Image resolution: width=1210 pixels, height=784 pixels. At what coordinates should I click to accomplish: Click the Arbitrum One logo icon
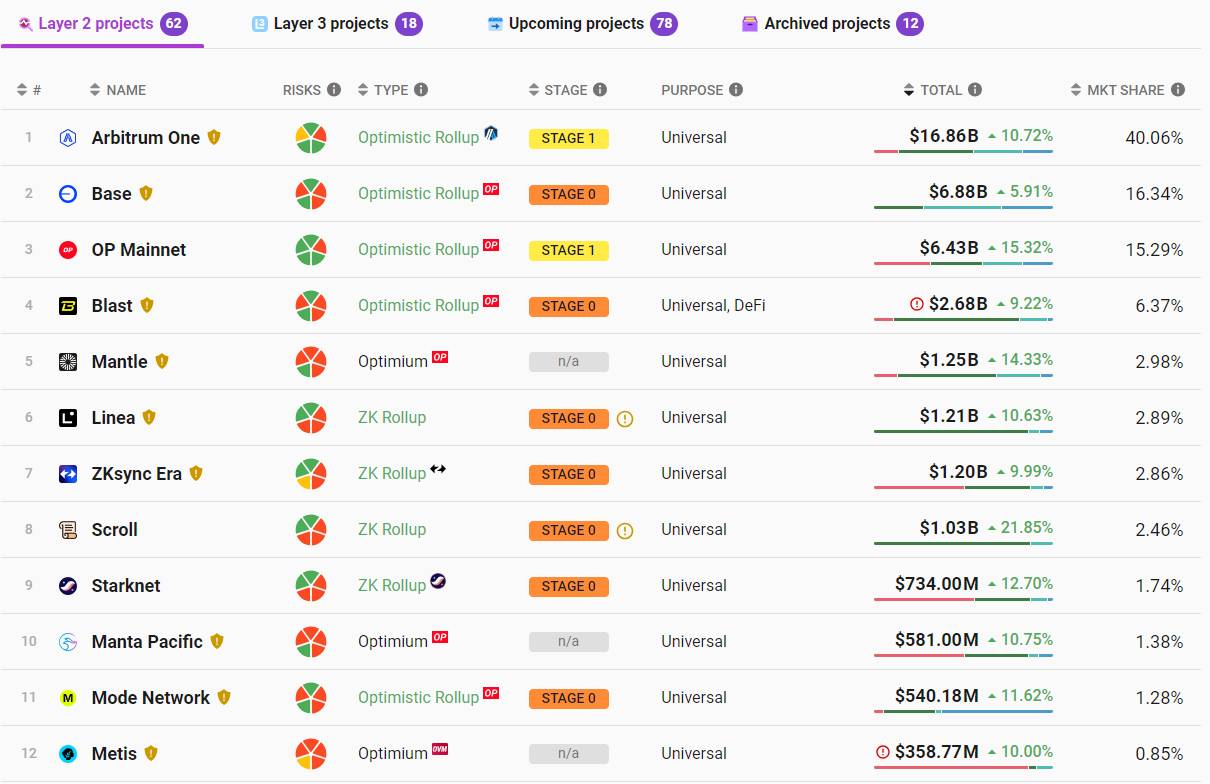coord(68,138)
